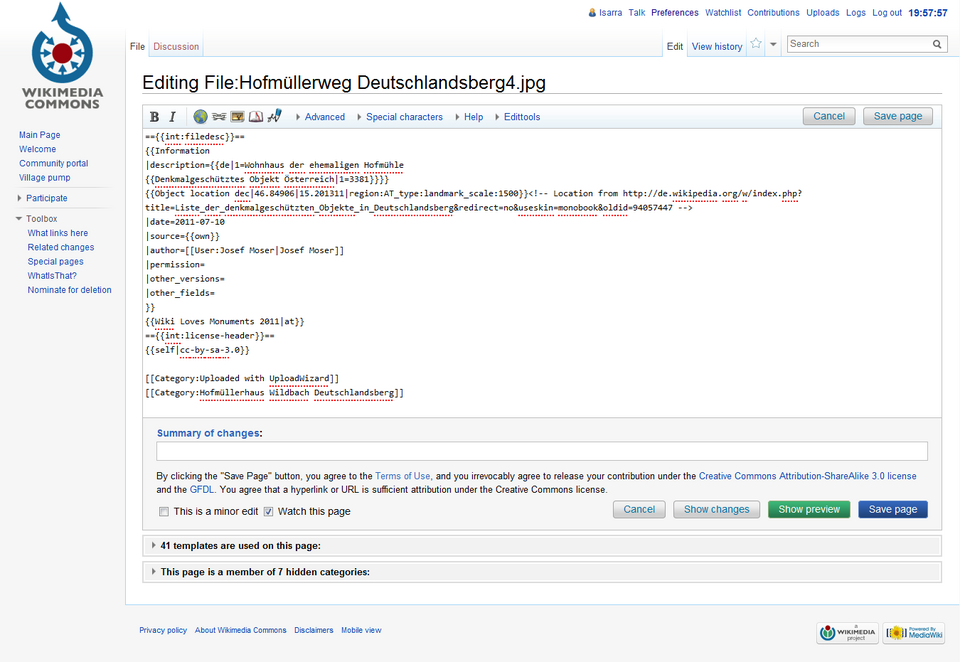The width and height of the screenshot is (960, 662).
Task: Expand '41 templates are used on this page'
Action: point(240,546)
